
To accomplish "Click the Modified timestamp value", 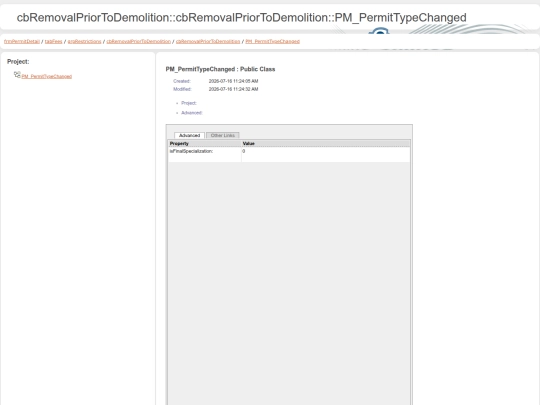I will pyautogui.click(x=233, y=89).
